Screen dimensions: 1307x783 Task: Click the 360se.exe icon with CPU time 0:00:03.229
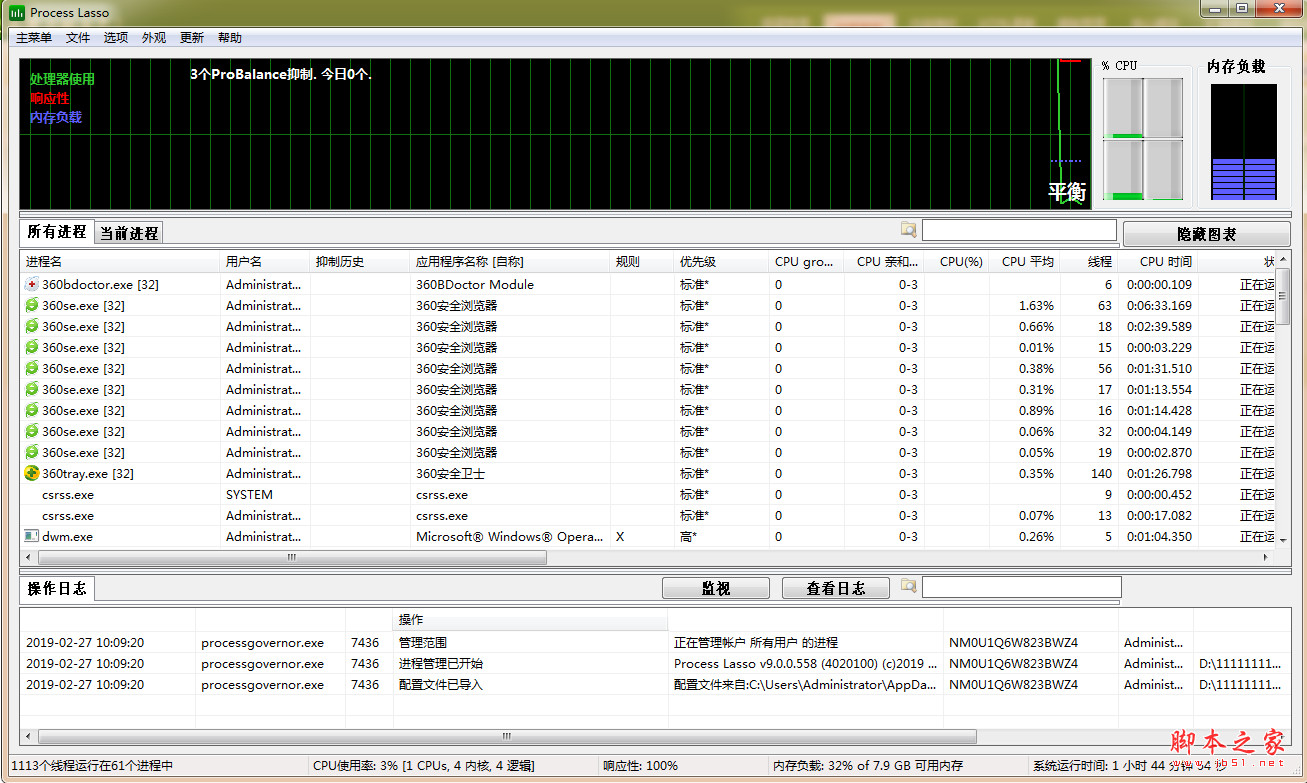click(32, 347)
